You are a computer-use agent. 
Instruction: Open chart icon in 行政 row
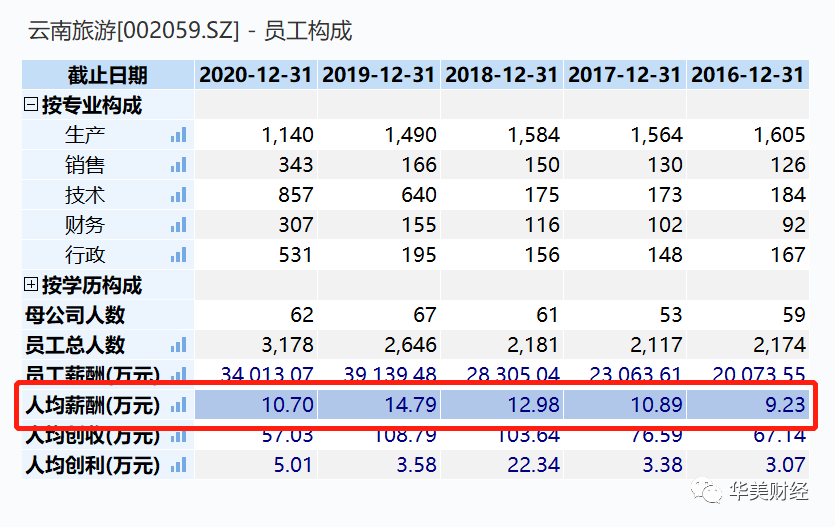pyautogui.click(x=178, y=255)
